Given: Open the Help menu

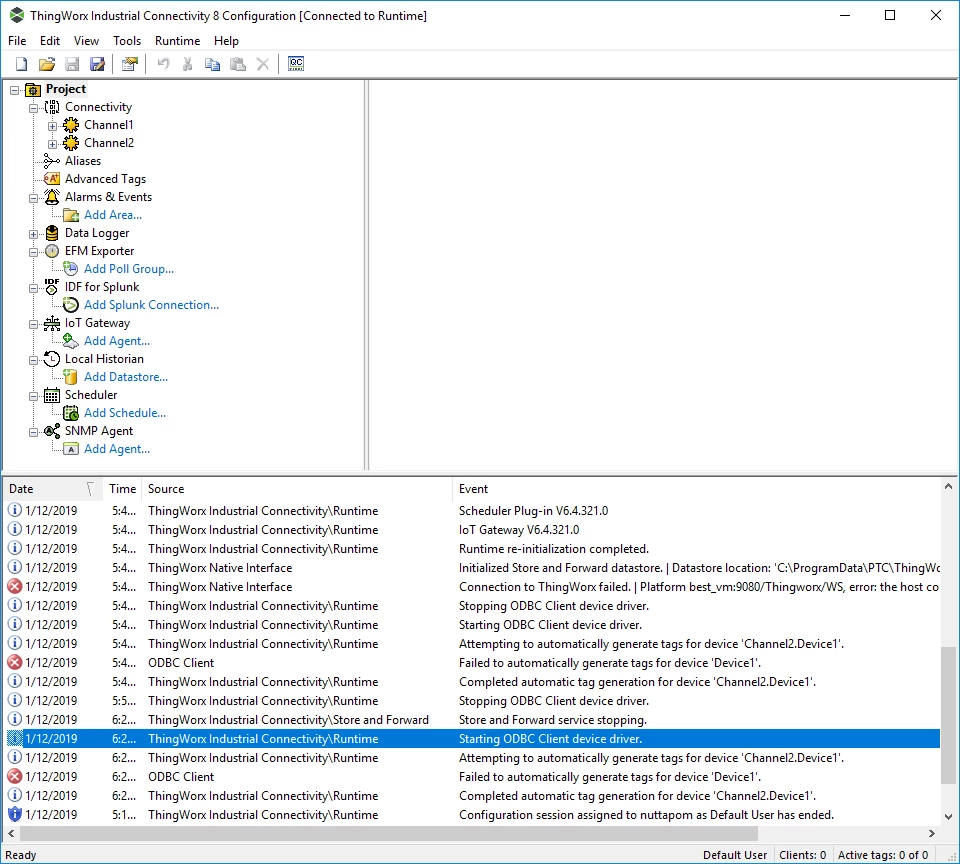Looking at the screenshot, I should (x=226, y=40).
